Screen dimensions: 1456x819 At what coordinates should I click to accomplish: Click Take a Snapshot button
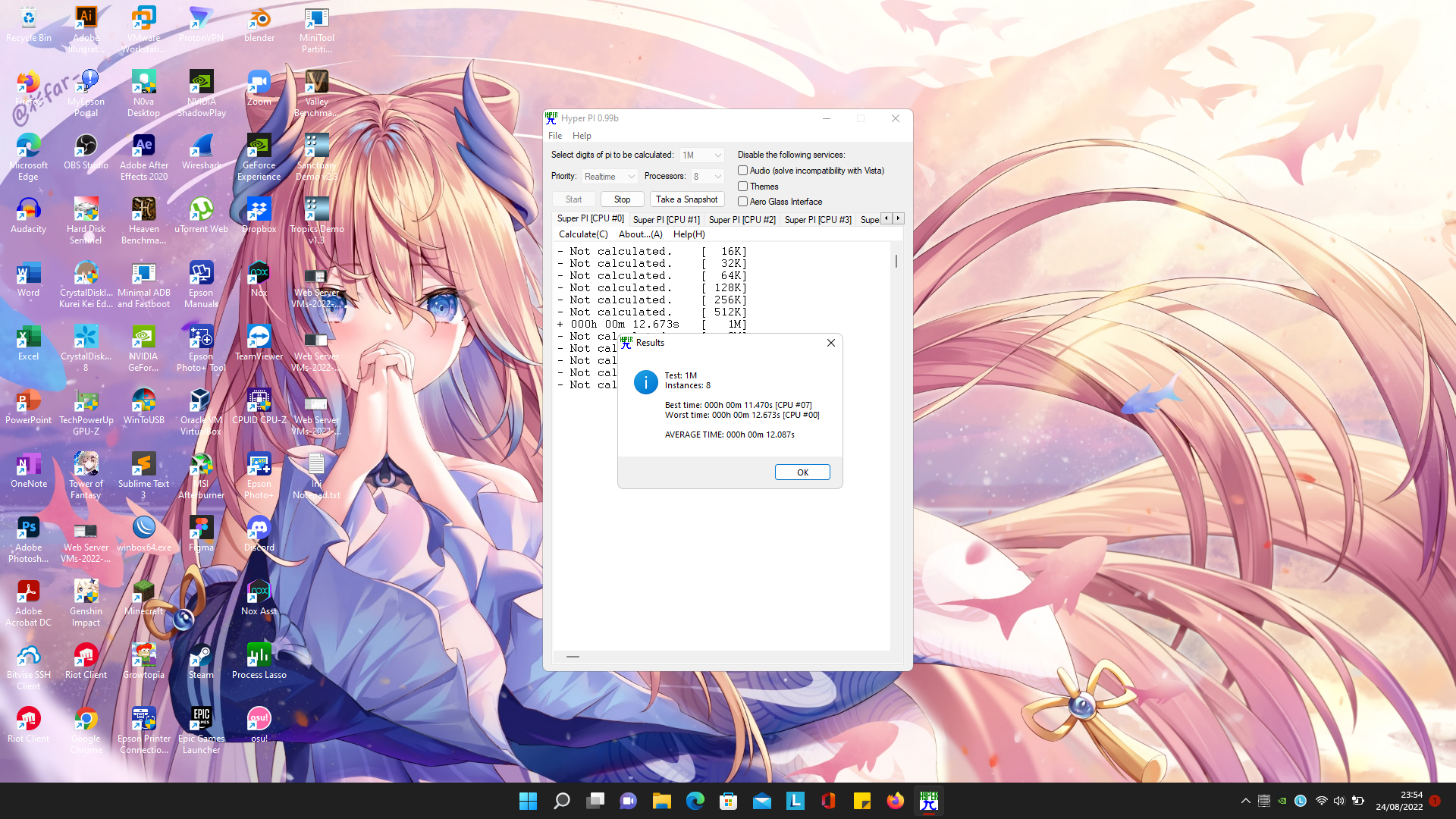[686, 199]
